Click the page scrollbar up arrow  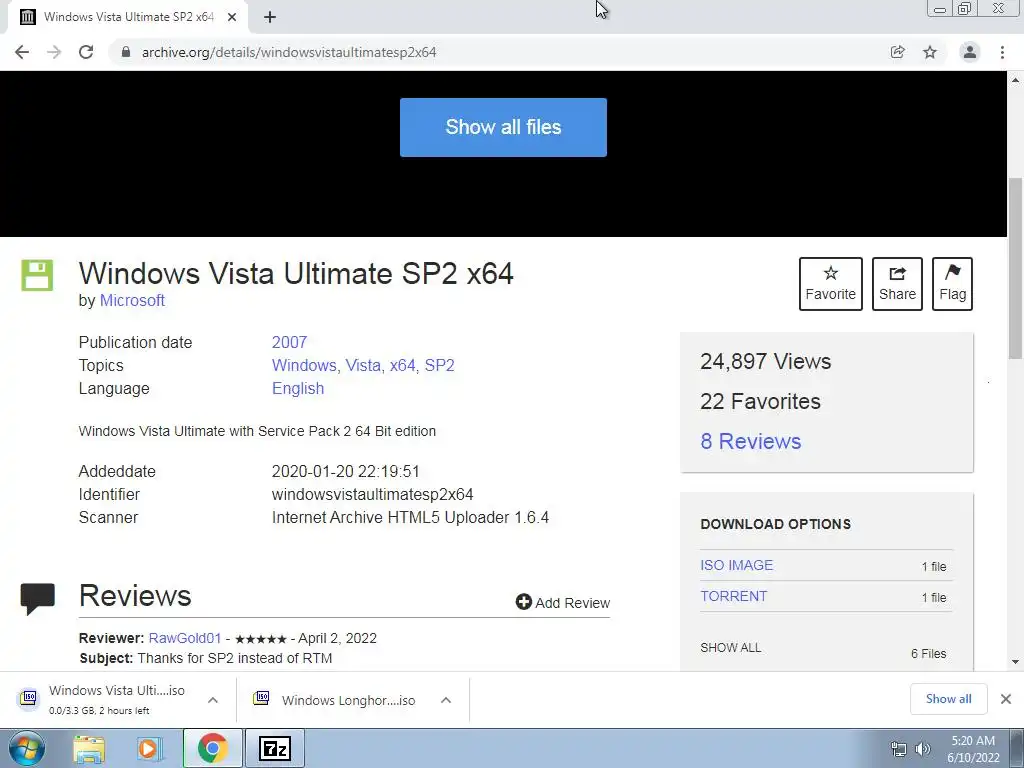pyautogui.click(x=1016, y=80)
